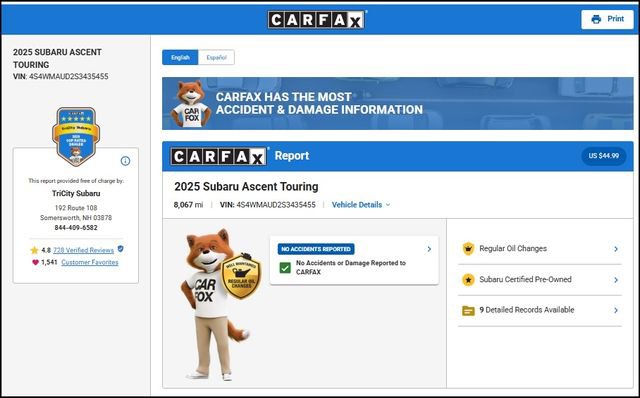Click the CARFAX logo in the top header
Viewport: 640px width, 398px height.
pos(316,19)
